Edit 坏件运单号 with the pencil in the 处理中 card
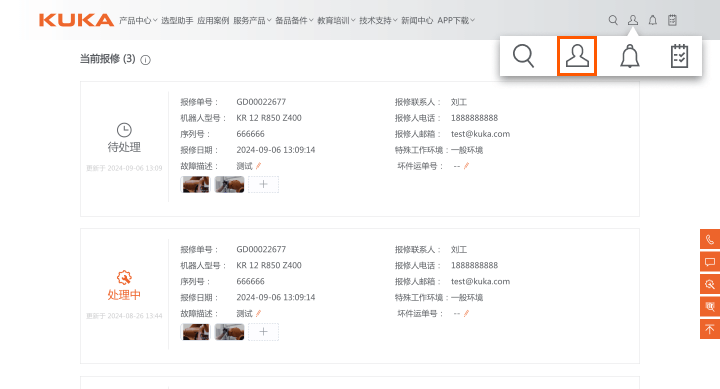 tap(466, 313)
